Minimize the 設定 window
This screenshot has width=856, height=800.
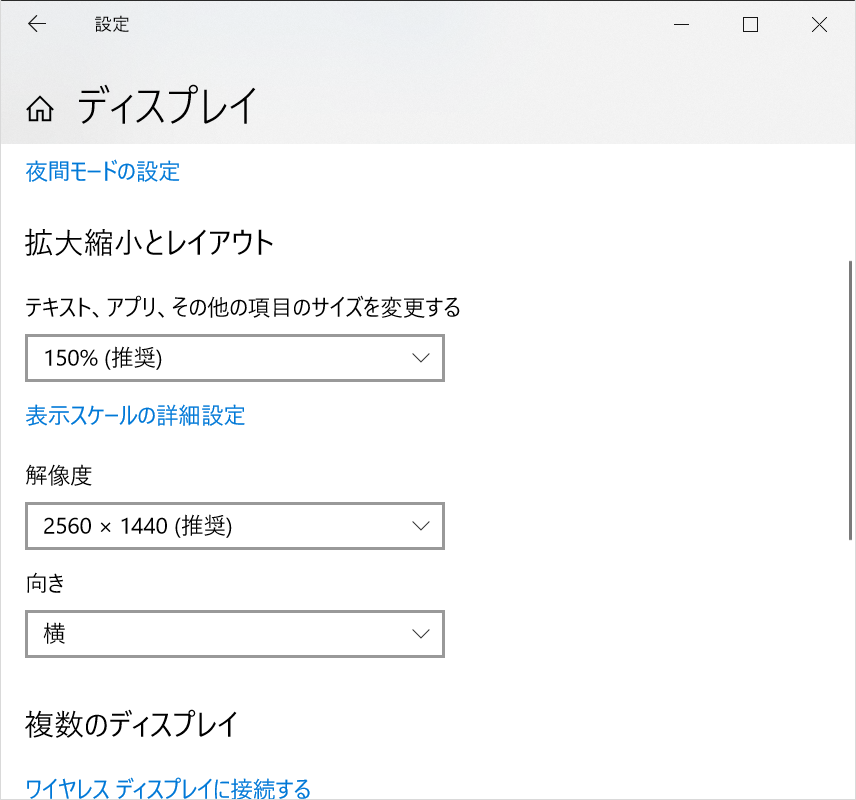681,24
